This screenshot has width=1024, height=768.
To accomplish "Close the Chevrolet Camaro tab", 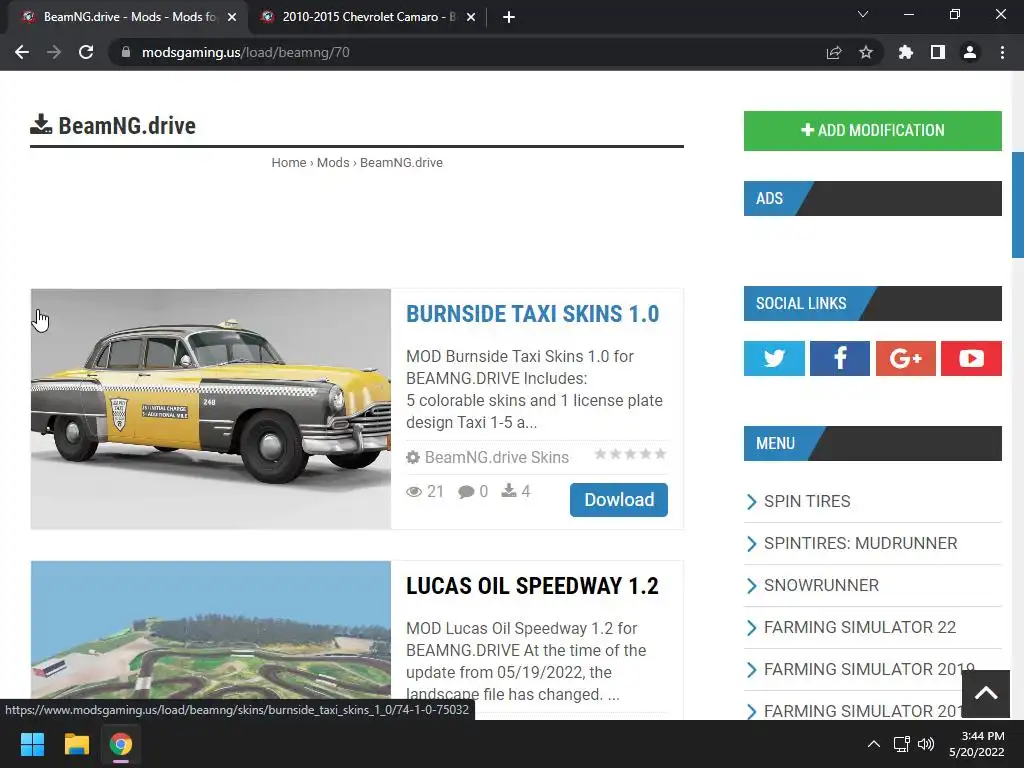I will tap(471, 17).
